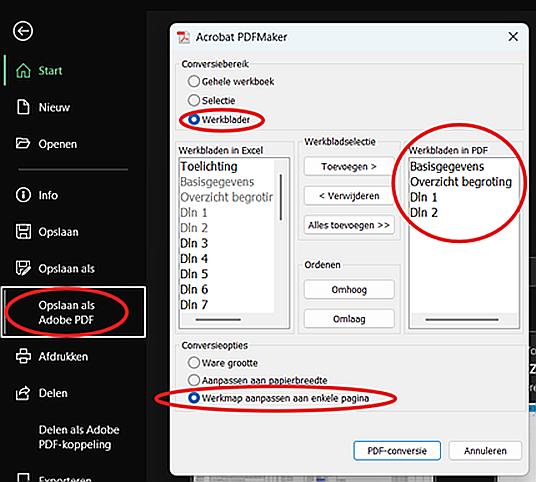The image size is (536, 482).
Task: Click the PDF-conversie button
Action: [397, 451]
